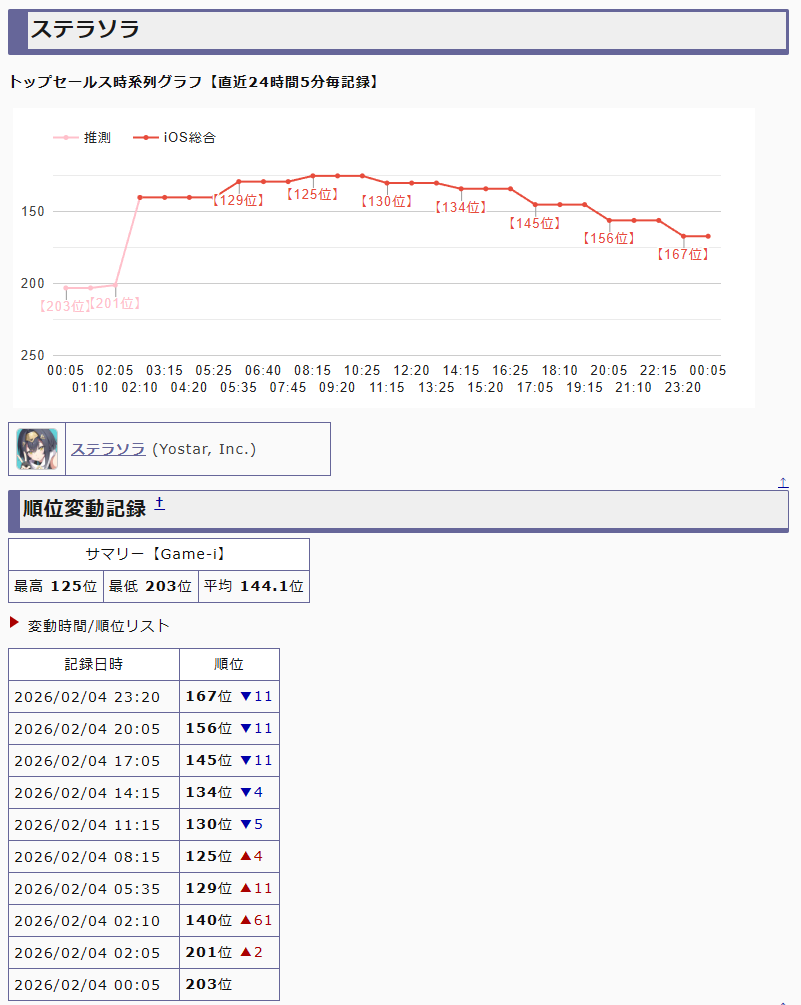The width and height of the screenshot is (801, 1005).
Task: Click the dagger anchor beside 順位変動記録
Action: click(x=159, y=505)
